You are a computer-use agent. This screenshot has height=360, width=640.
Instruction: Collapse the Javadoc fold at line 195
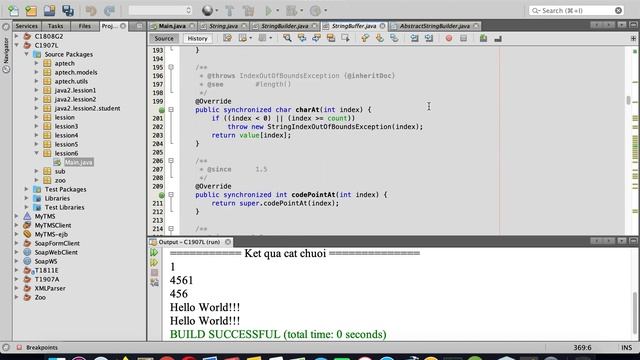click(171, 67)
